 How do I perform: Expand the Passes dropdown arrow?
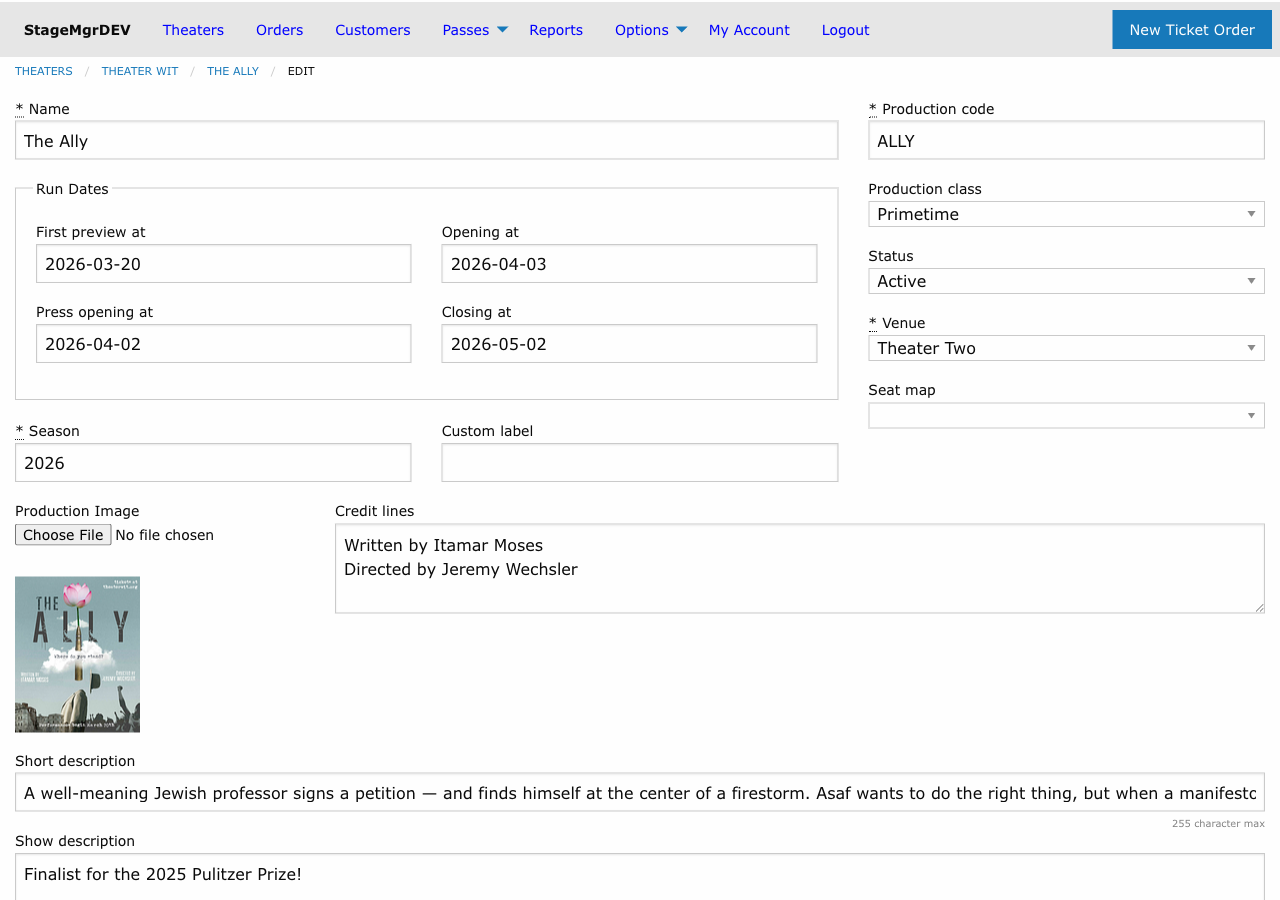point(502,30)
